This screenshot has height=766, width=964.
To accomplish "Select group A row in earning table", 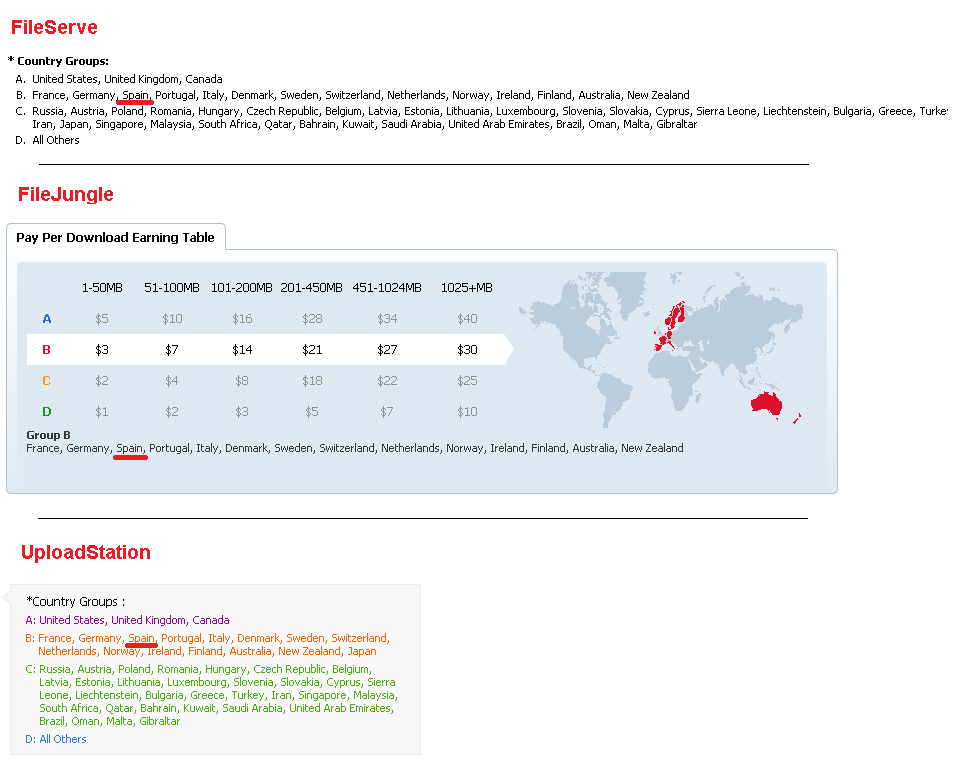I will [266, 318].
